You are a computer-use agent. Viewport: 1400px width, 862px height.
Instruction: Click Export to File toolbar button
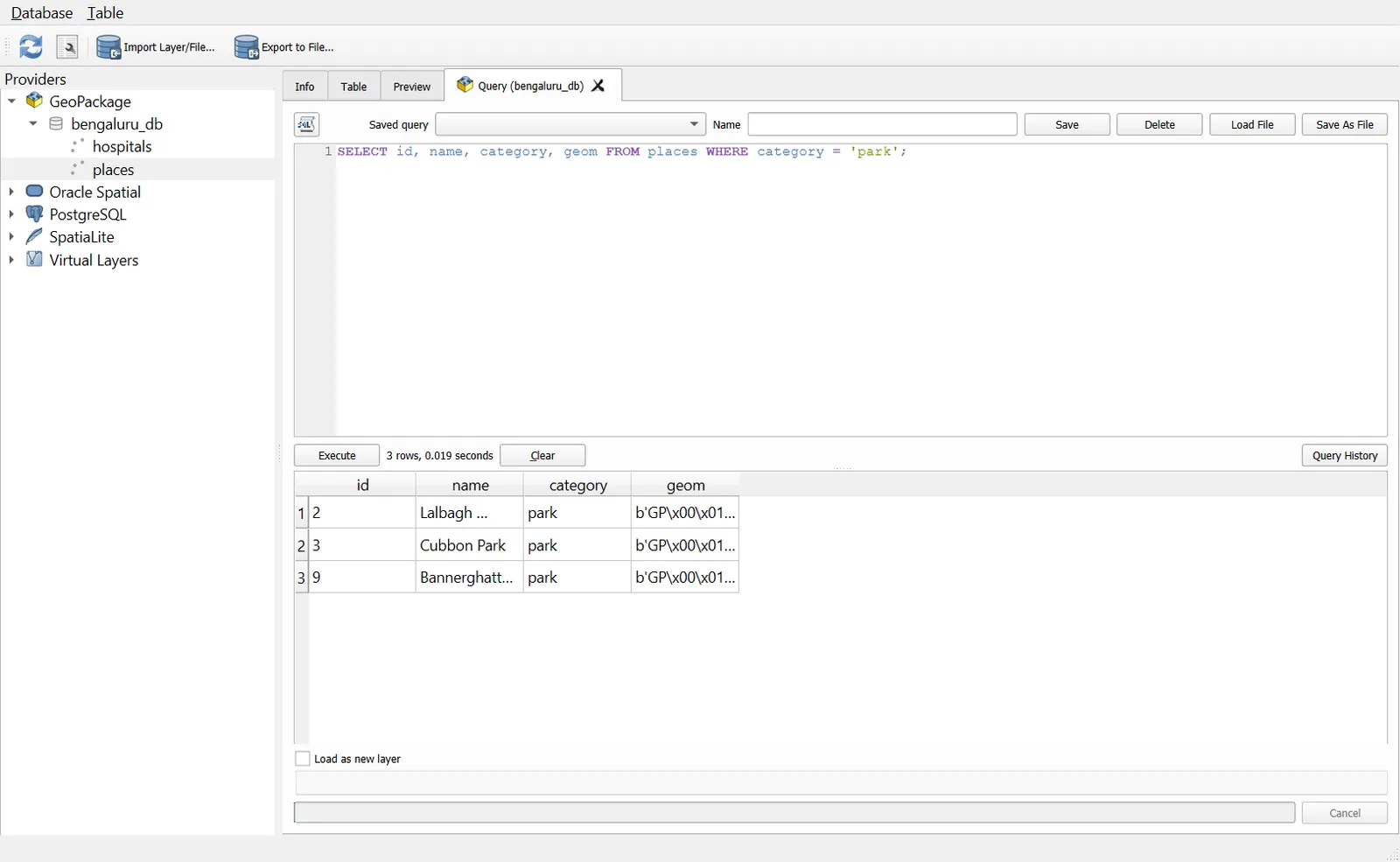tap(284, 47)
